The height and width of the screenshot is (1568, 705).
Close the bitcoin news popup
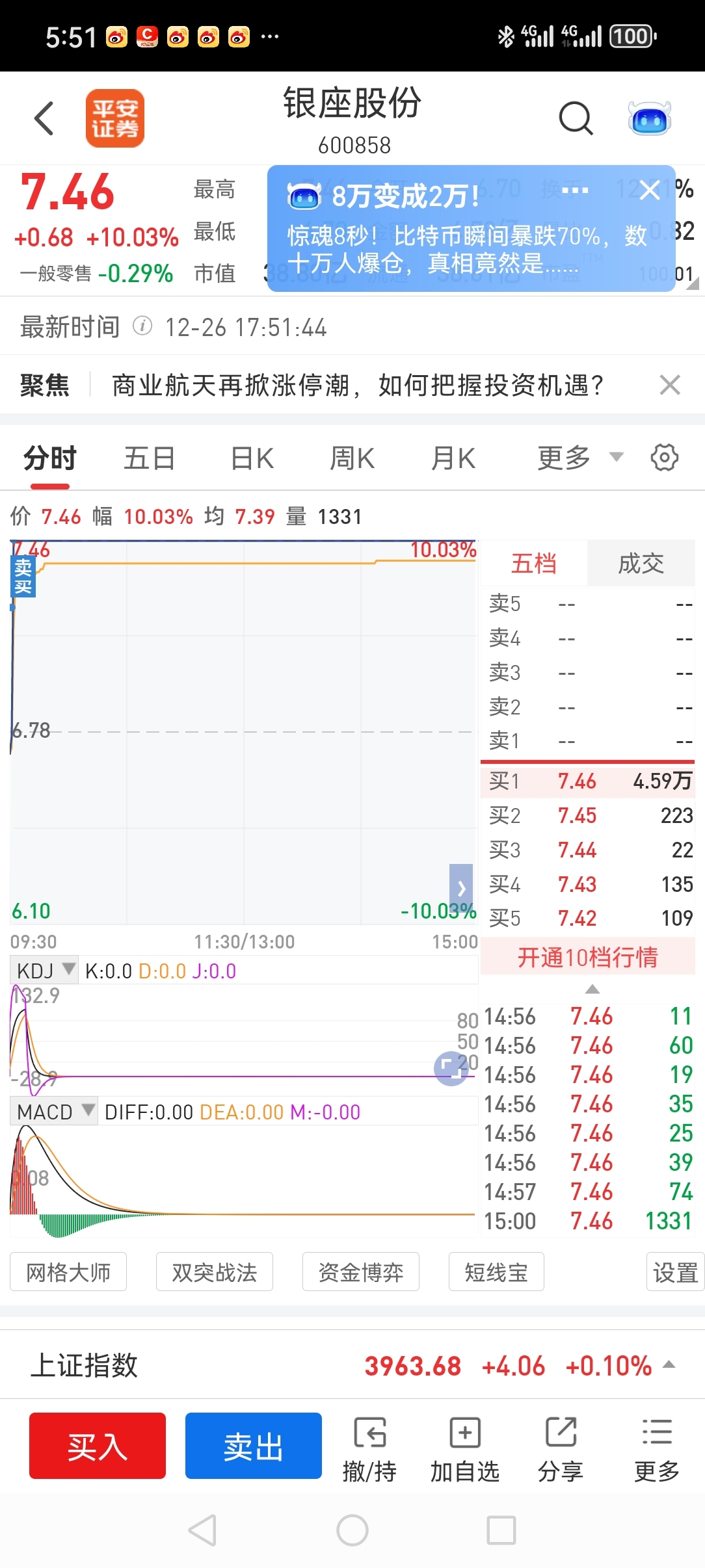(650, 190)
